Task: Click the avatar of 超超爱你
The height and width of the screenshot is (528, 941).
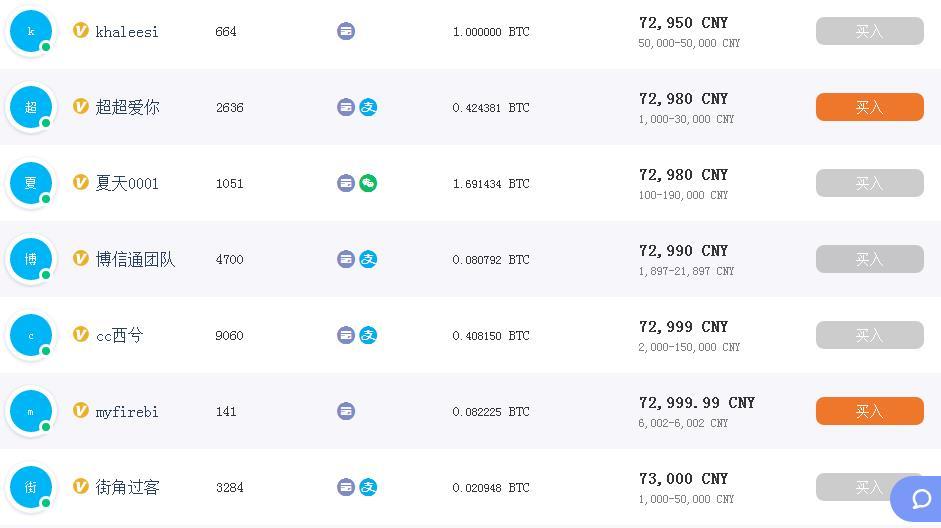Action: coord(31,107)
